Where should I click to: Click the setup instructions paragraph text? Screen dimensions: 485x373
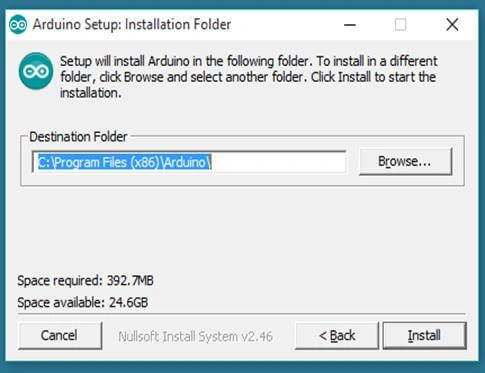click(x=248, y=77)
